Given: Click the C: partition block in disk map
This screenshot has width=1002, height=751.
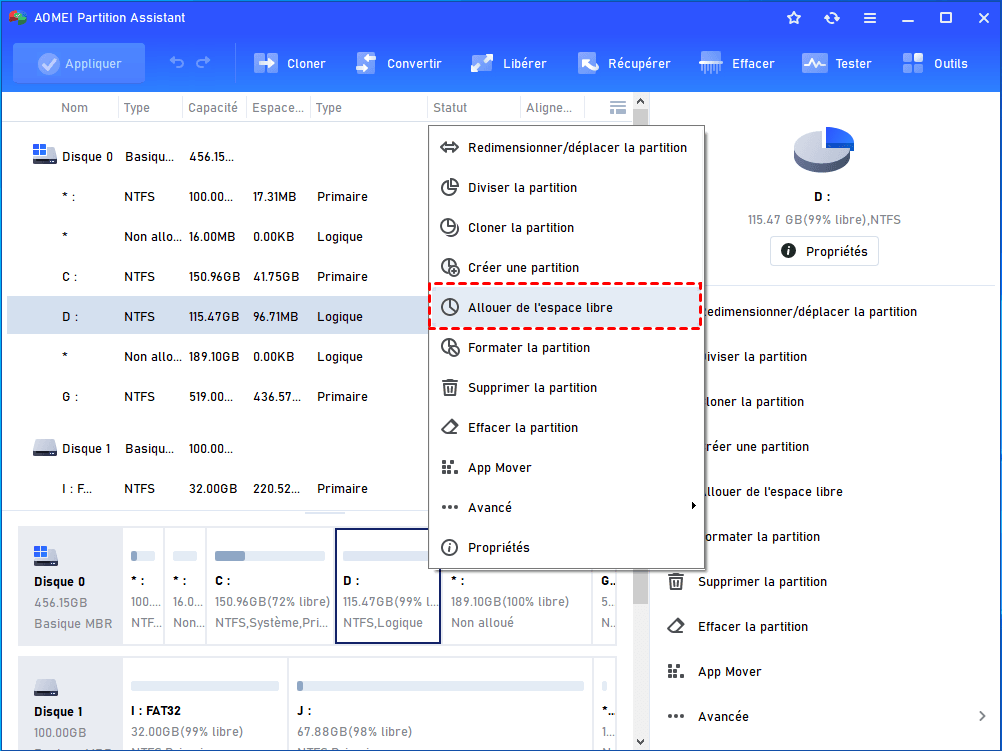Looking at the screenshot, I should click(x=270, y=590).
